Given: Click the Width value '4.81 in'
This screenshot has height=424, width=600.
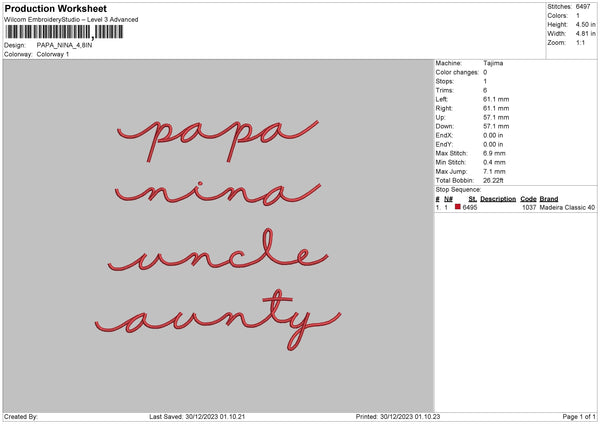Looking at the screenshot, I should pos(585,34).
